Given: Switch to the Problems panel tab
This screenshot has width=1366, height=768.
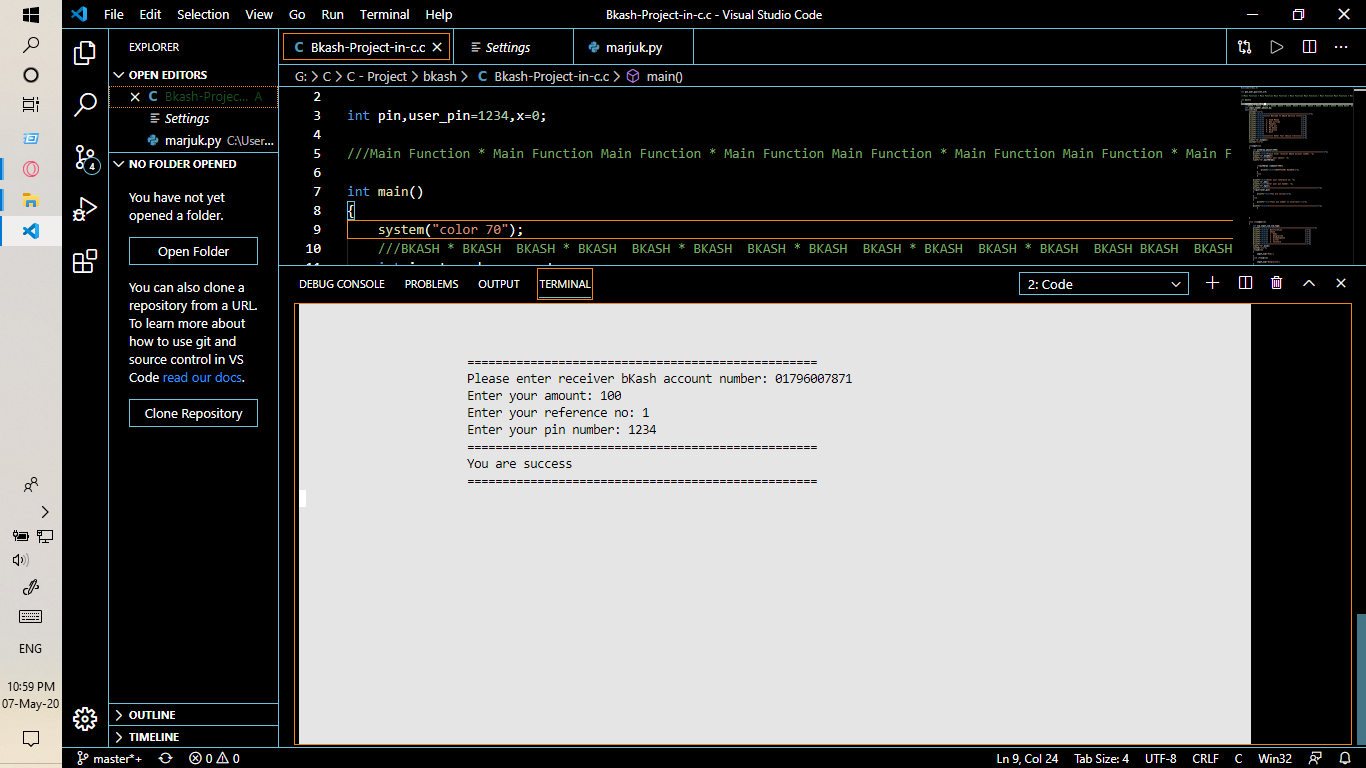Looking at the screenshot, I should 431,284.
